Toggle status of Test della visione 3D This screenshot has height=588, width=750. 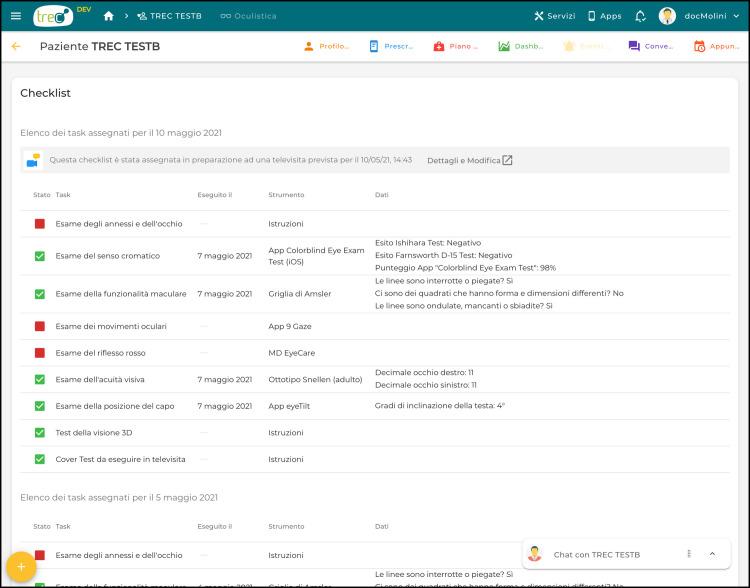pos(40,433)
